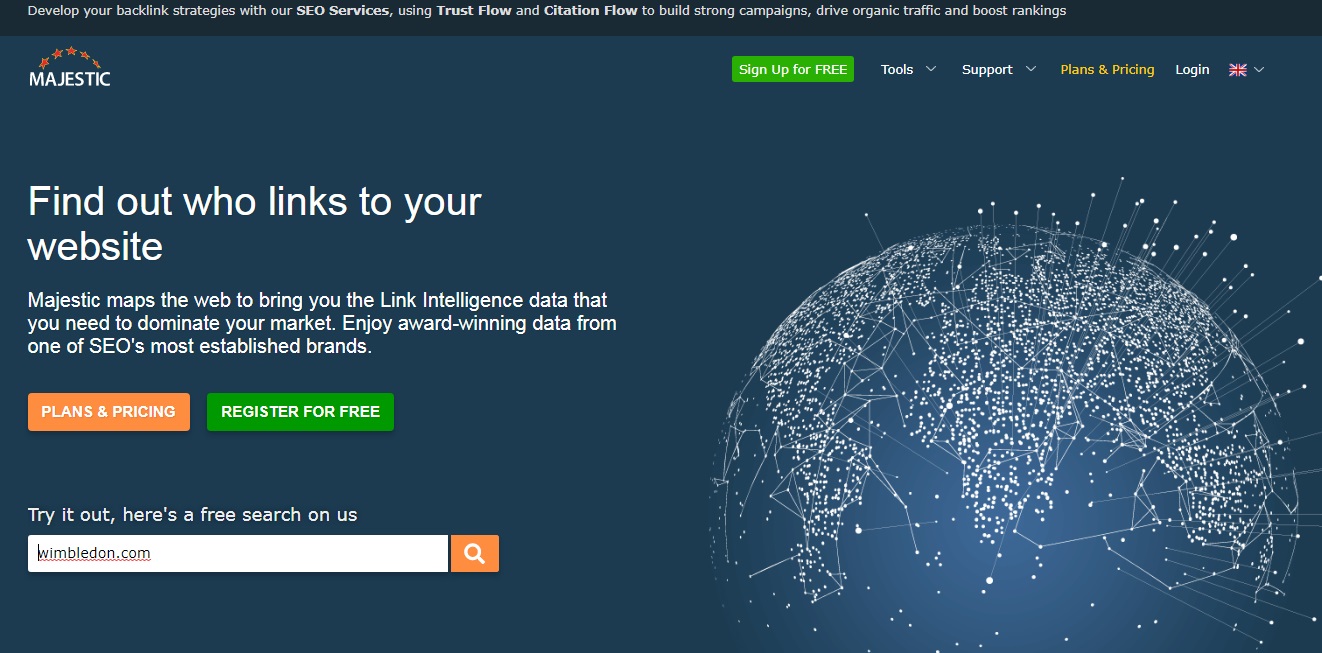Viewport: 1322px width, 653px height.
Task: Click the wimbledon.com search input field
Action: click(238, 553)
